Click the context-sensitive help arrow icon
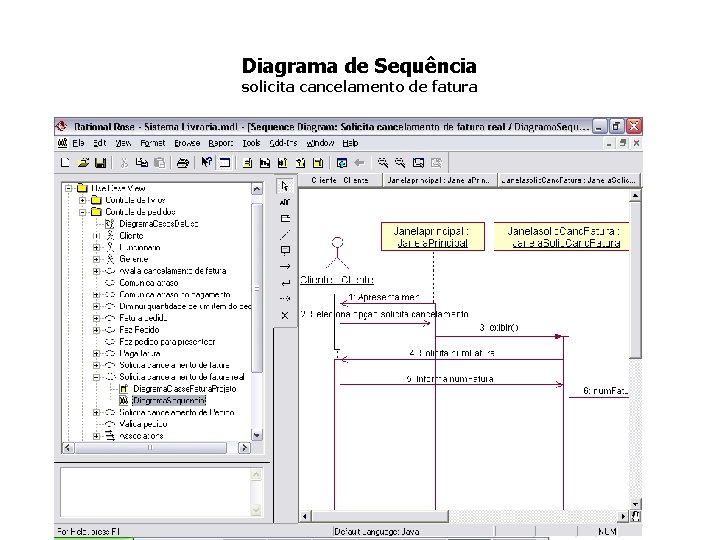720x540 pixels. tap(206, 162)
